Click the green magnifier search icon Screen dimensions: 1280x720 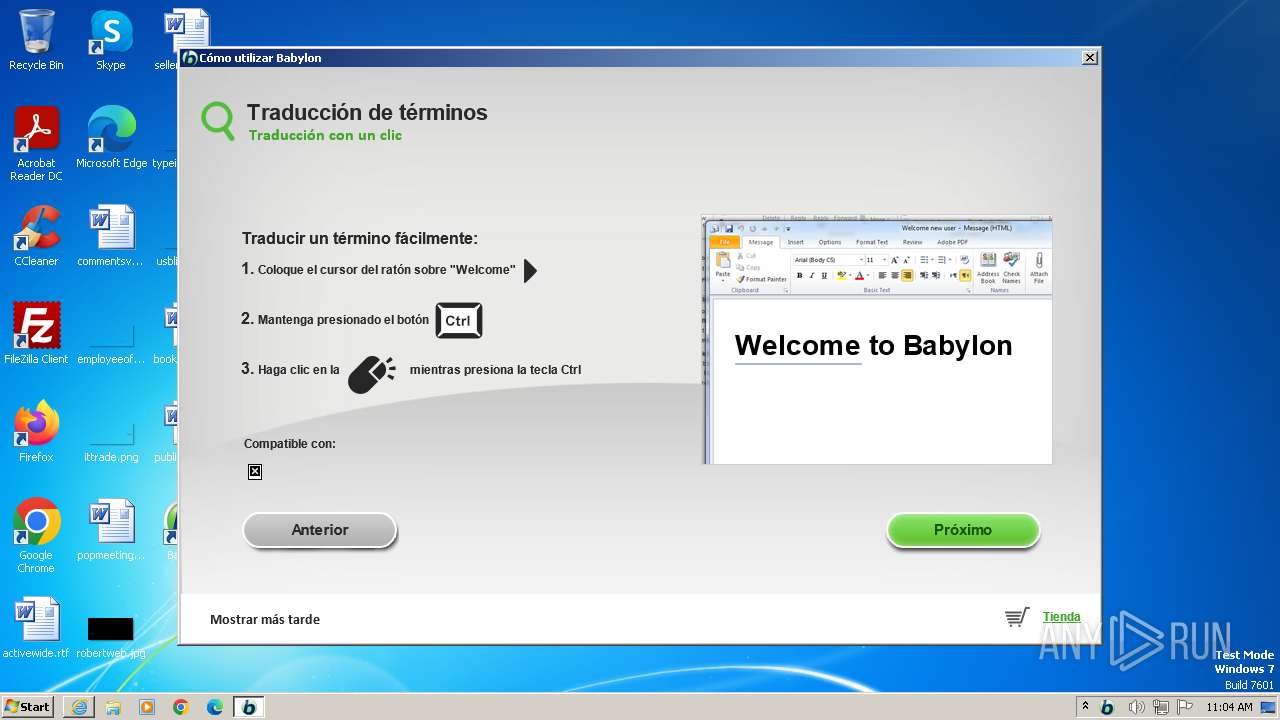point(218,120)
